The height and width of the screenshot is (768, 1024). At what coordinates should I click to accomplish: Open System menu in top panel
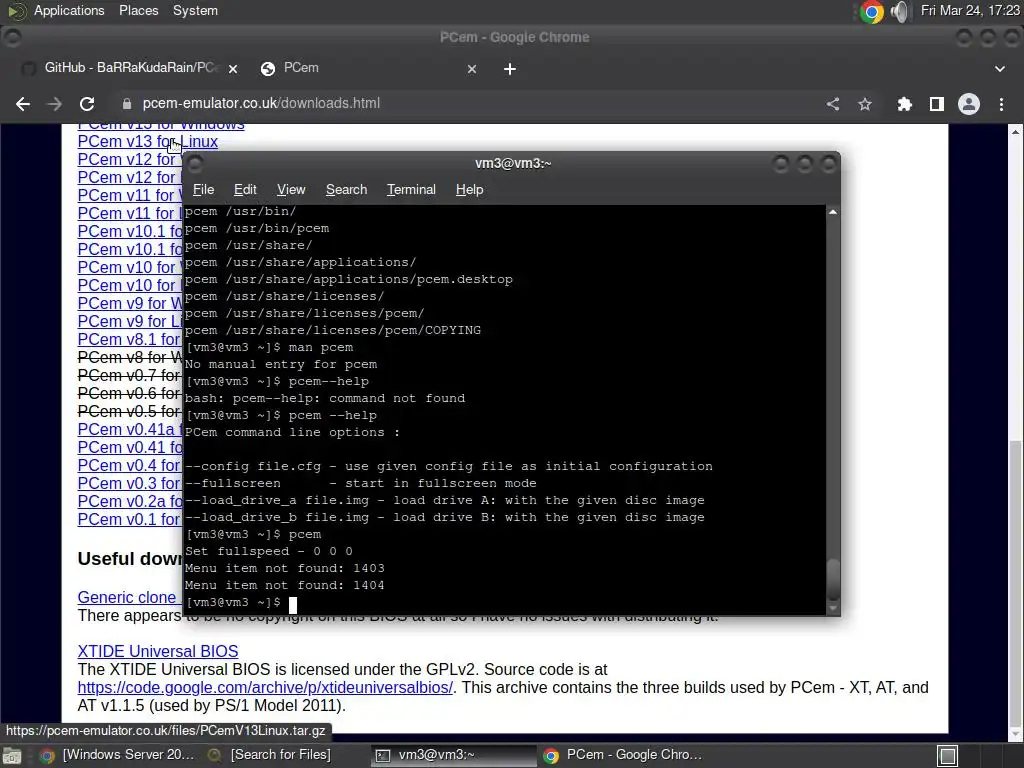pyautogui.click(x=195, y=10)
